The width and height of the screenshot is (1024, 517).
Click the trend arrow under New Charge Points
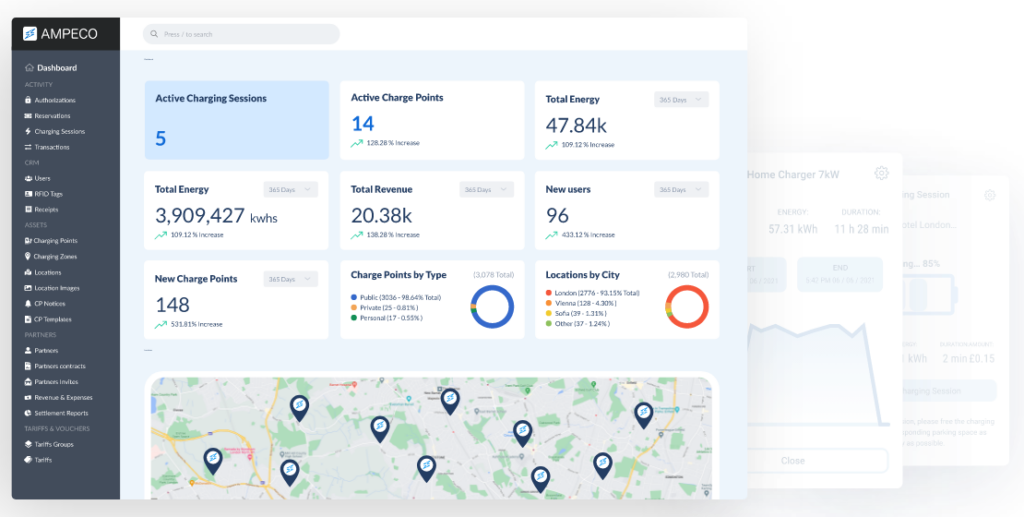[161, 324]
